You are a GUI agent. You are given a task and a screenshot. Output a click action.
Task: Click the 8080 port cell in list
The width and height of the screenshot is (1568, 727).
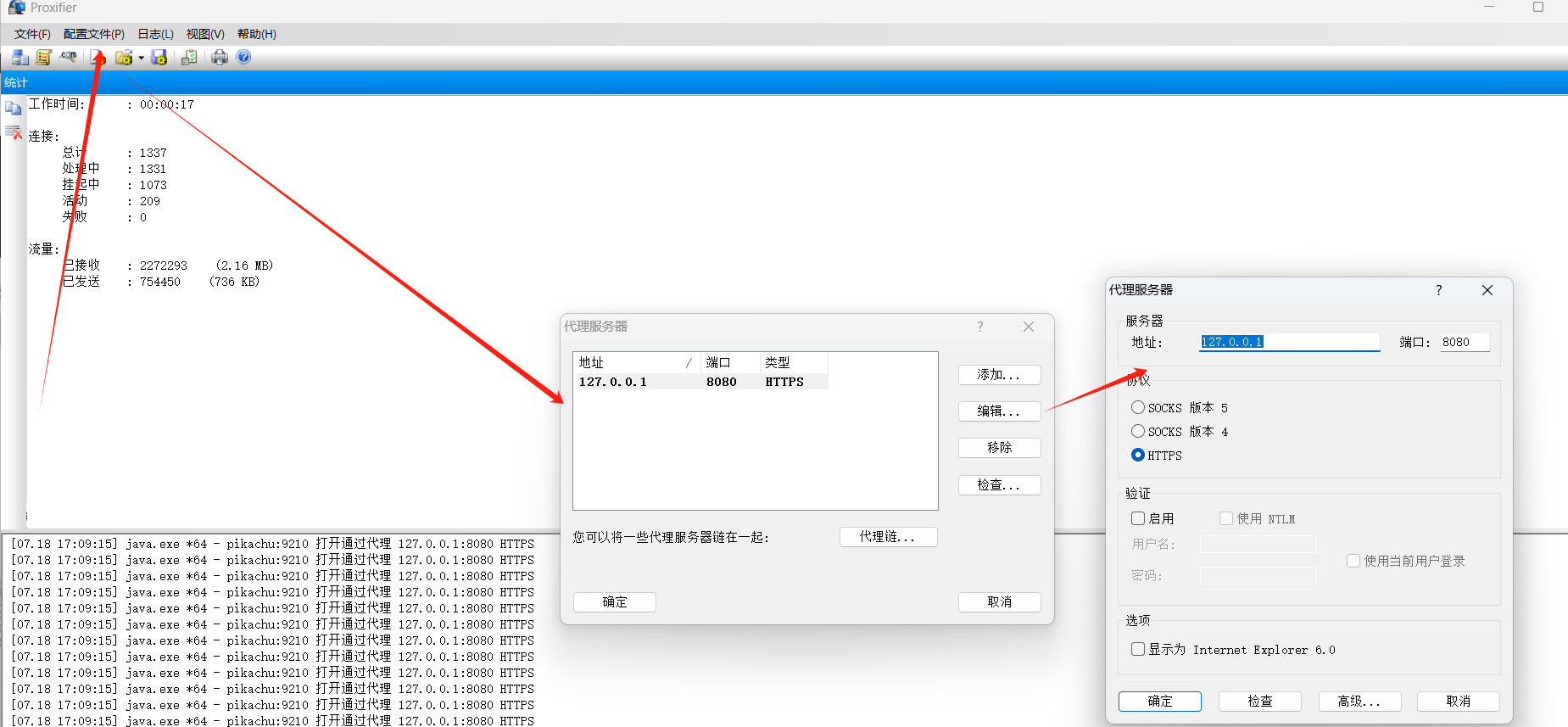pyautogui.click(x=721, y=382)
